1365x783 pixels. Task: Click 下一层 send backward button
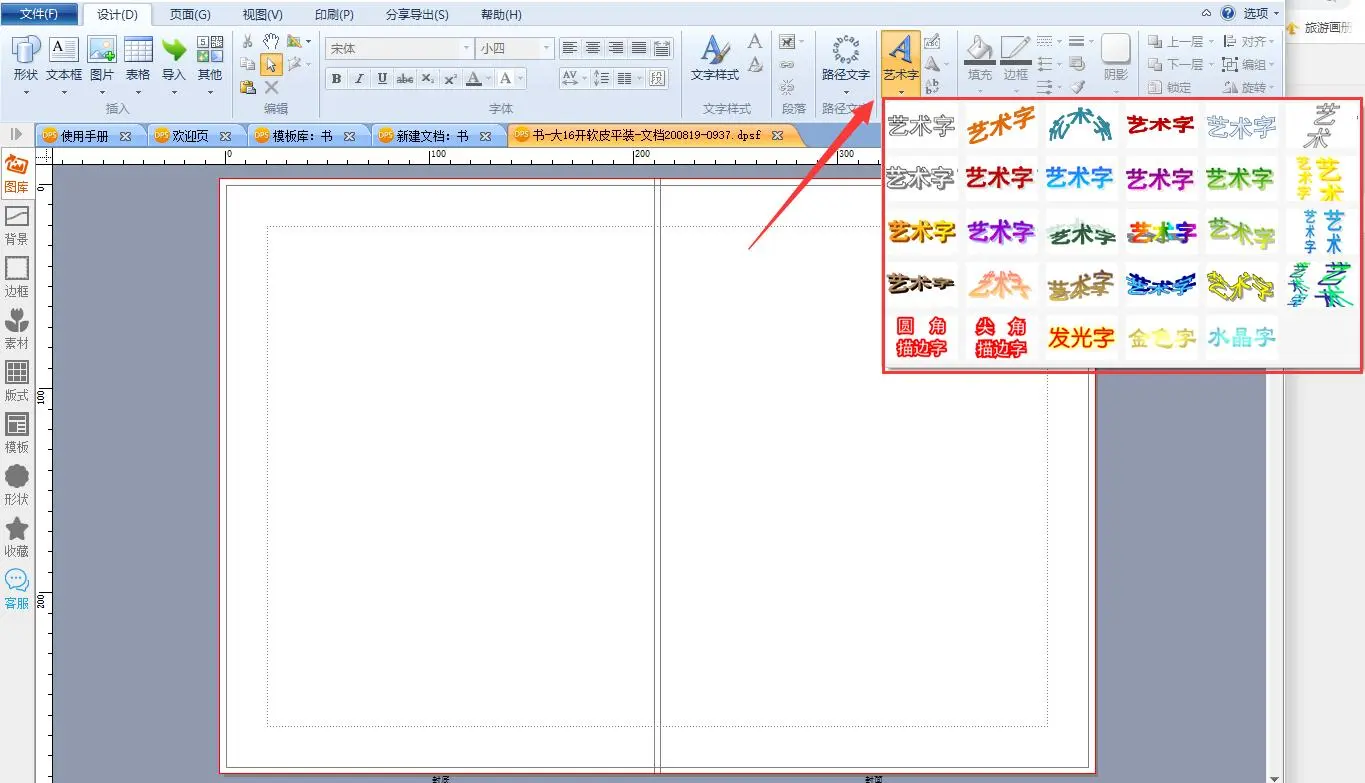(1179, 65)
